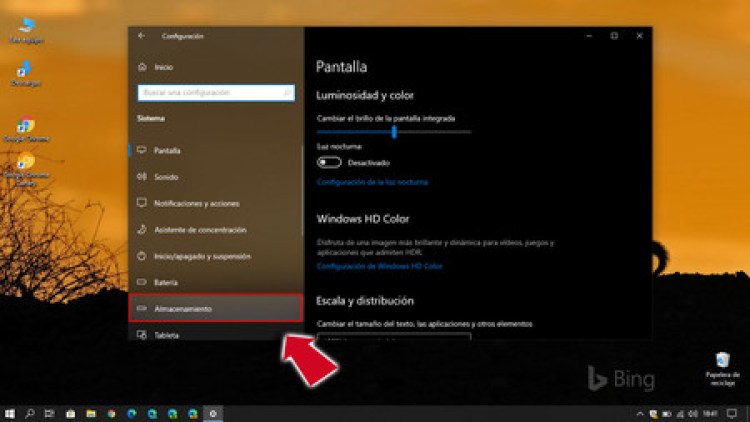Image resolution: width=750 pixels, height=422 pixels.
Task: Open Configuración de Windows HD Color link
Action: (379, 266)
